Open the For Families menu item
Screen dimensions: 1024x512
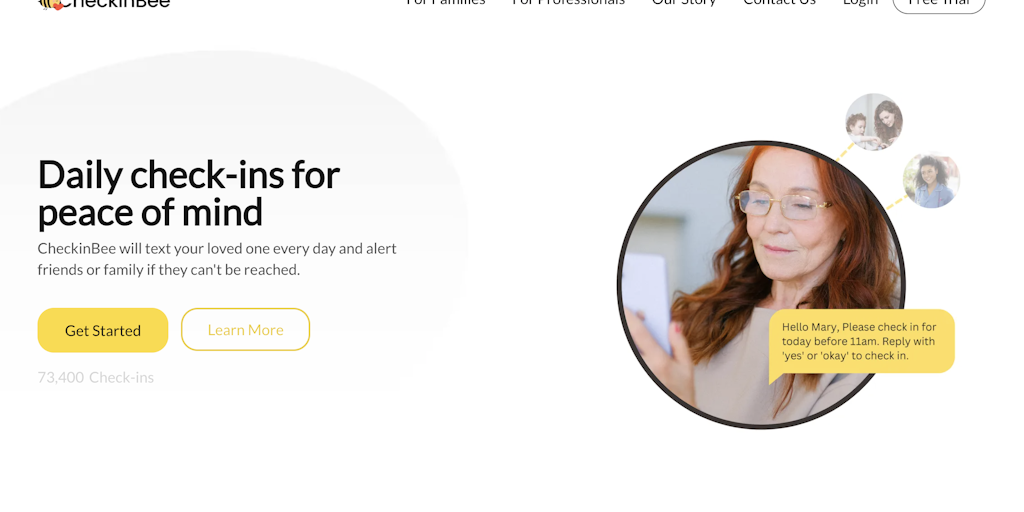(445, 2)
